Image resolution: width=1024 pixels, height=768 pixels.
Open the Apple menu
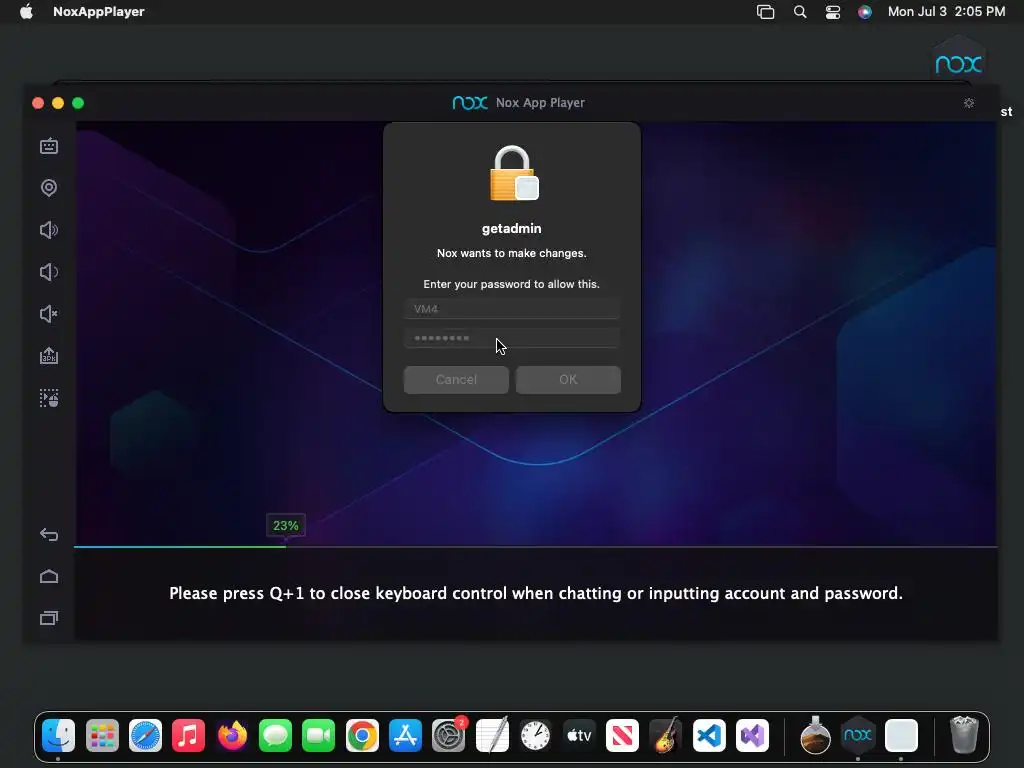coord(26,12)
